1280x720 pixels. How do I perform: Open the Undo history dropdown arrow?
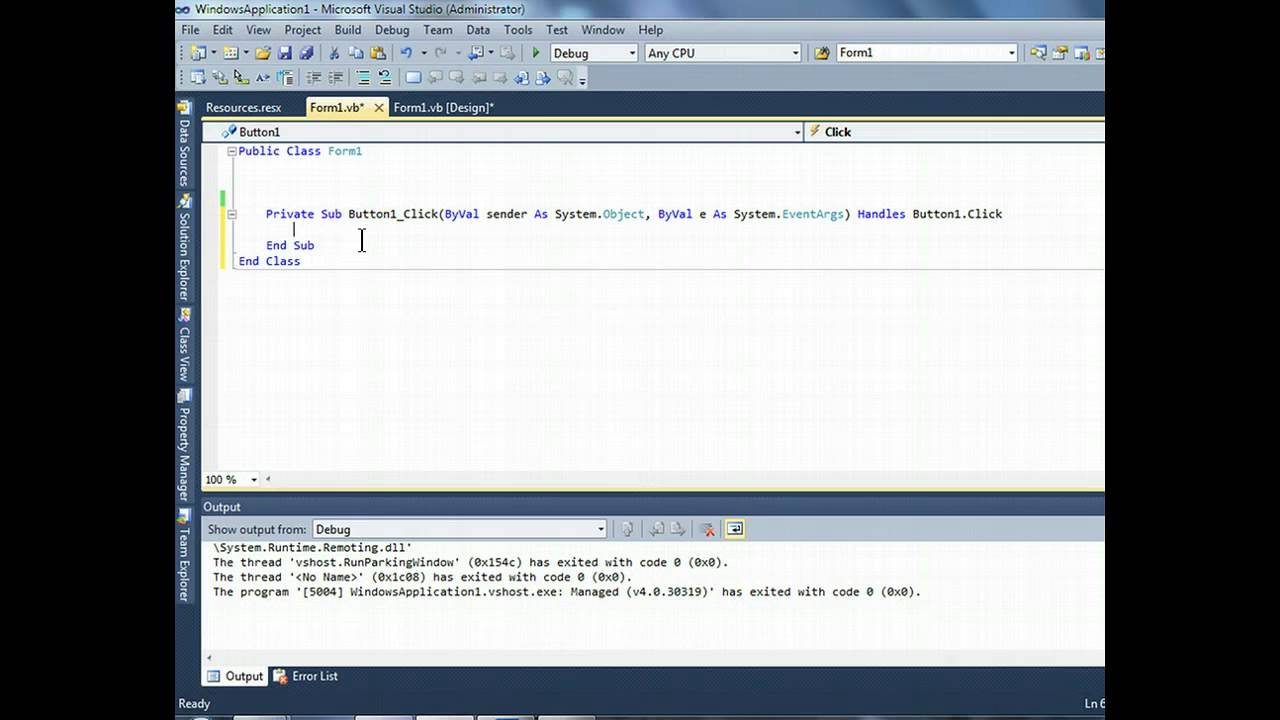tap(424, 53)
